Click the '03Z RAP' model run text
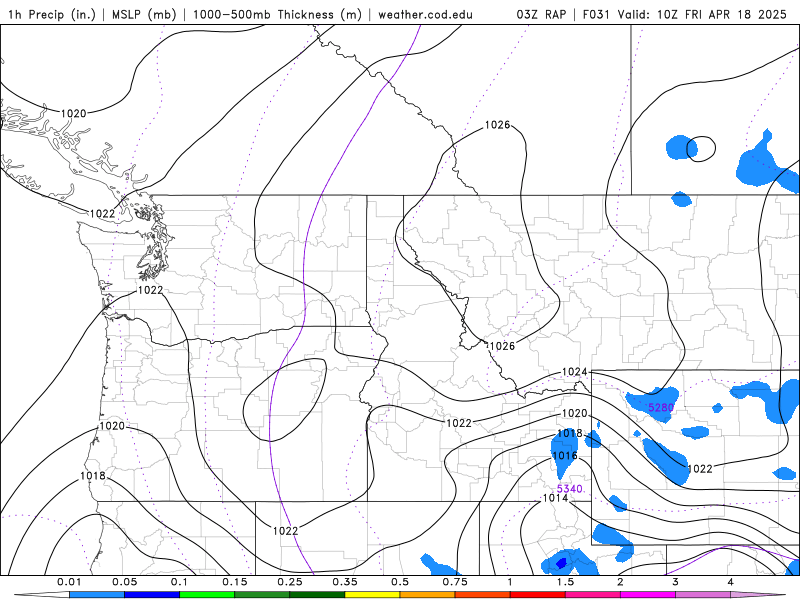 pos(541,14)
